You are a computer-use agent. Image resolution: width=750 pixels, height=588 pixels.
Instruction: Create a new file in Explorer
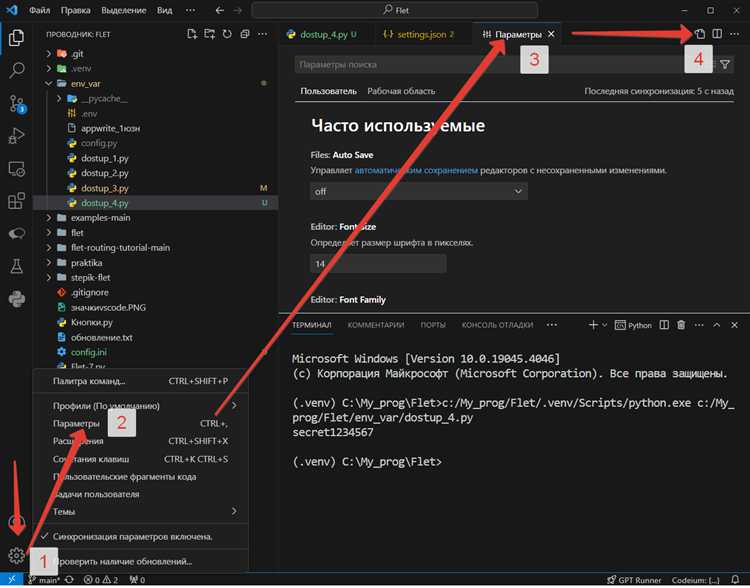coord(192,34)
